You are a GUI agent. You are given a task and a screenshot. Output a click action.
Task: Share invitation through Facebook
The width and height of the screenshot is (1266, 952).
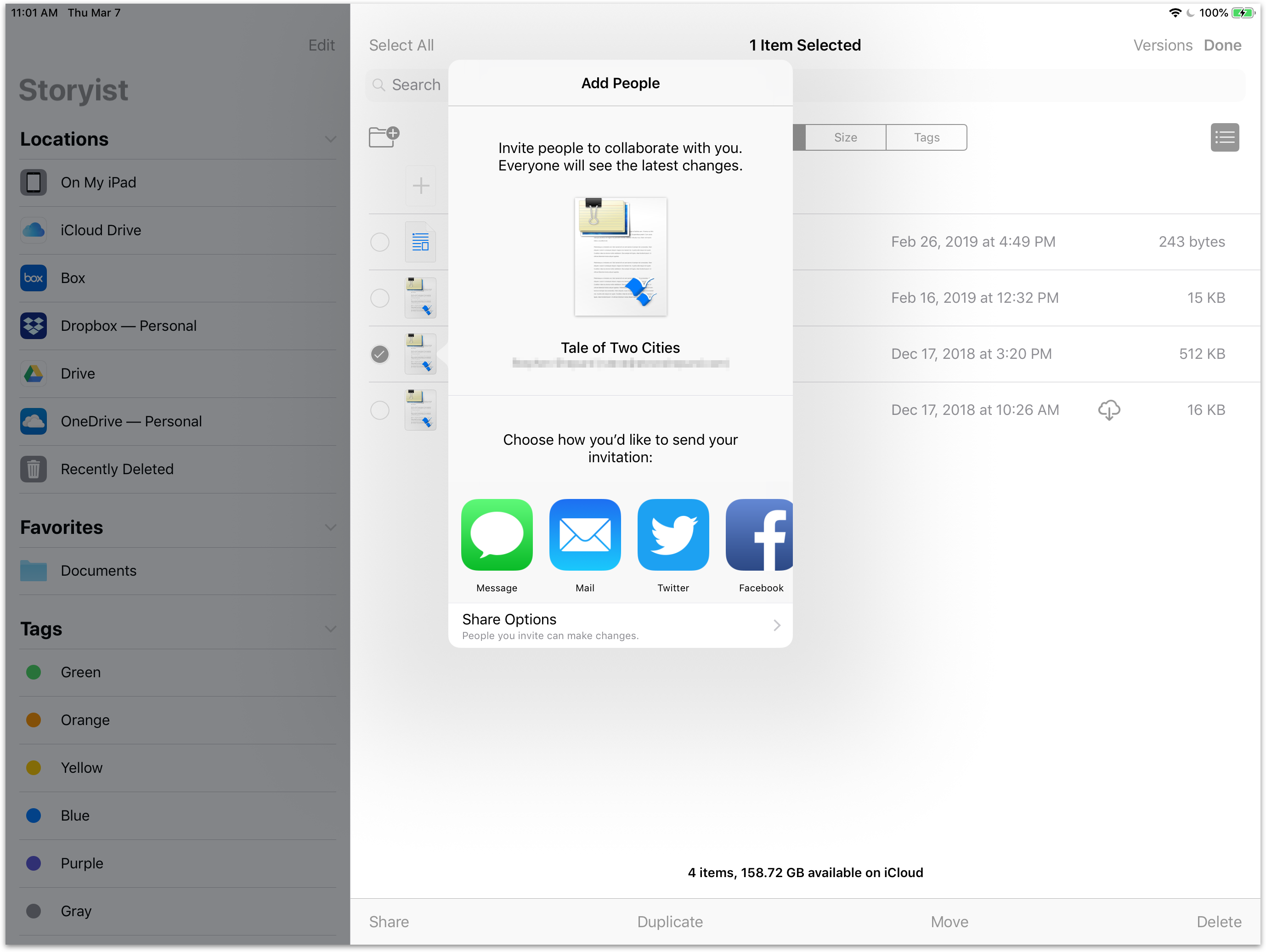tap(759, 535)
